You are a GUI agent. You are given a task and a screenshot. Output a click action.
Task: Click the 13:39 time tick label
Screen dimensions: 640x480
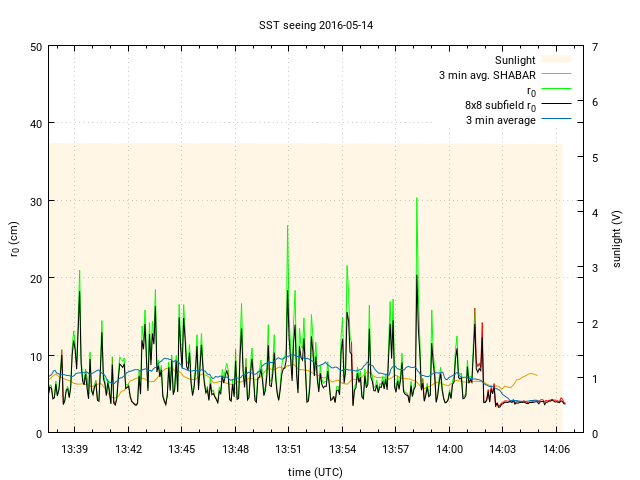(x=75, y=450)
